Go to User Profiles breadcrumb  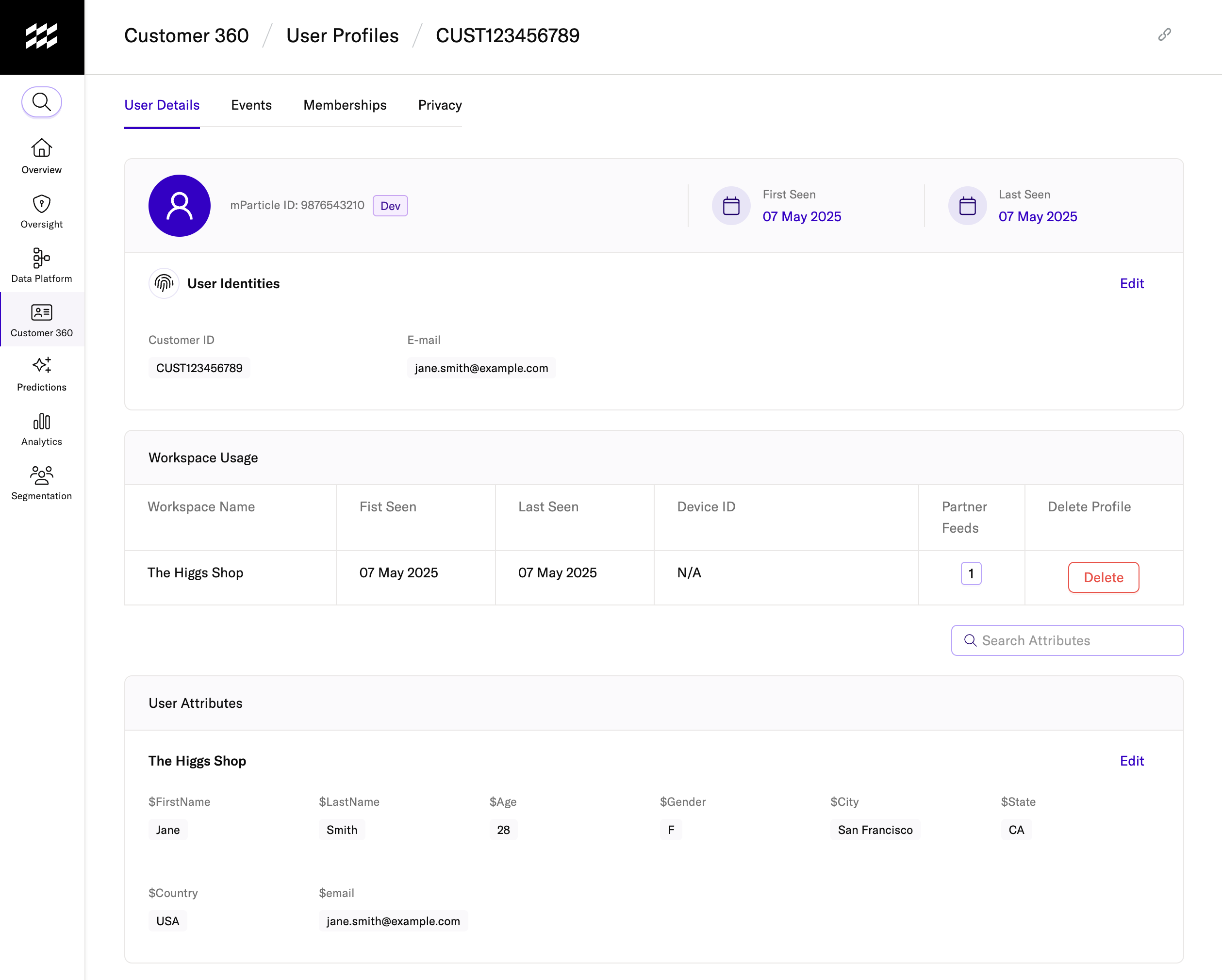(342, 36)
